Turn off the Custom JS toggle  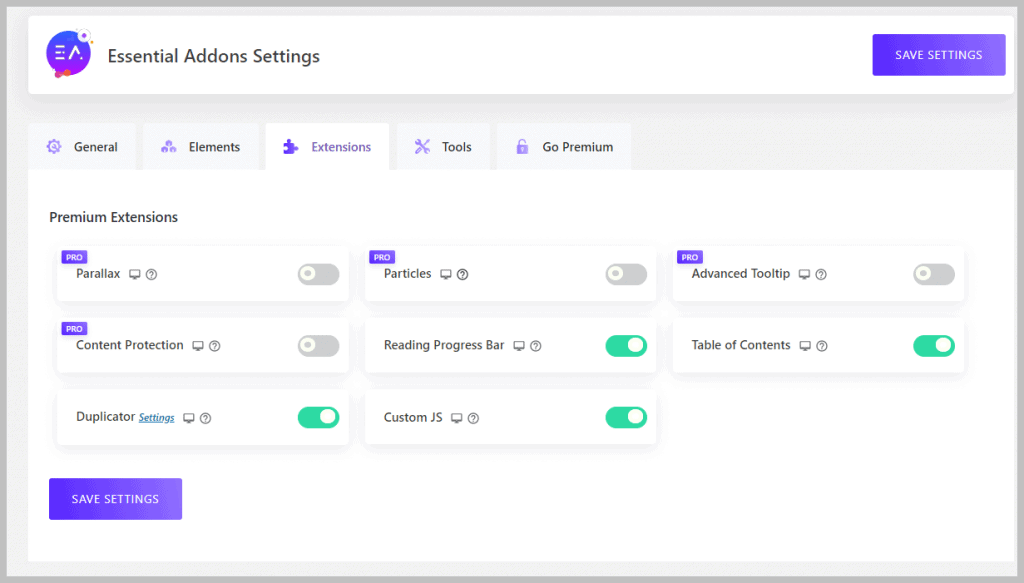tap(626, 417)
